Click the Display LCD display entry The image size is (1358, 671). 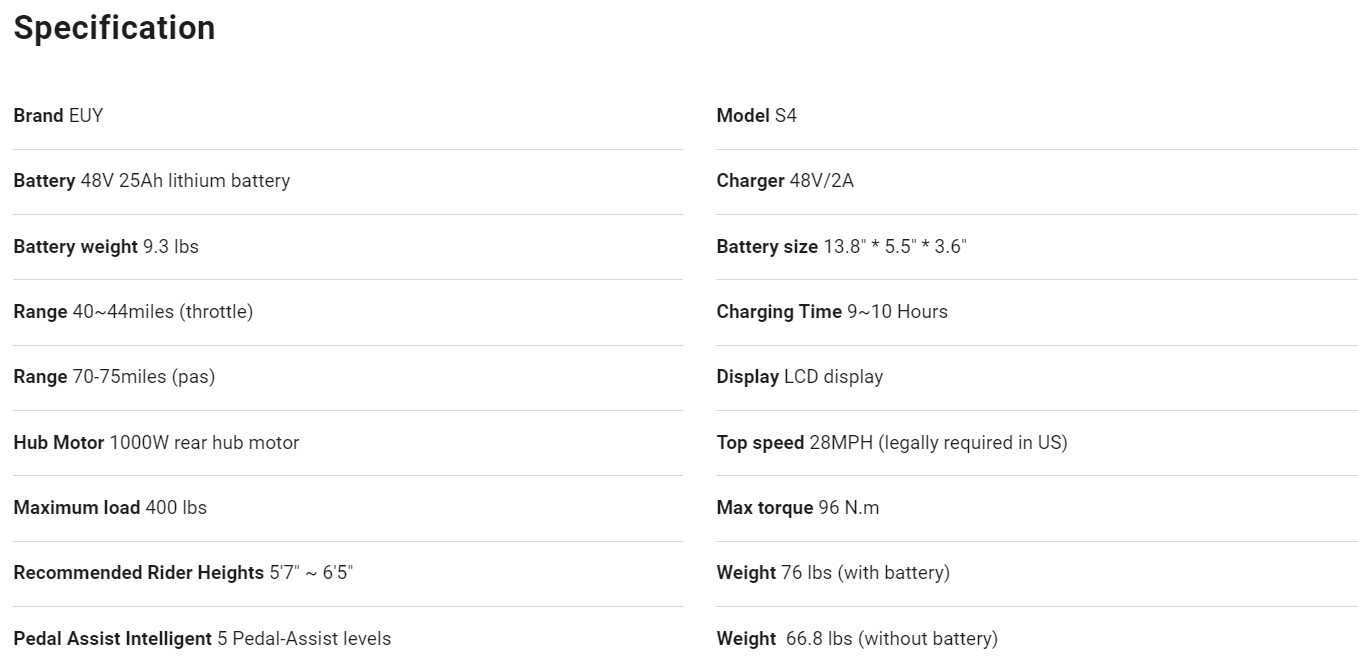pyautogui.click(x=800, y=377)
